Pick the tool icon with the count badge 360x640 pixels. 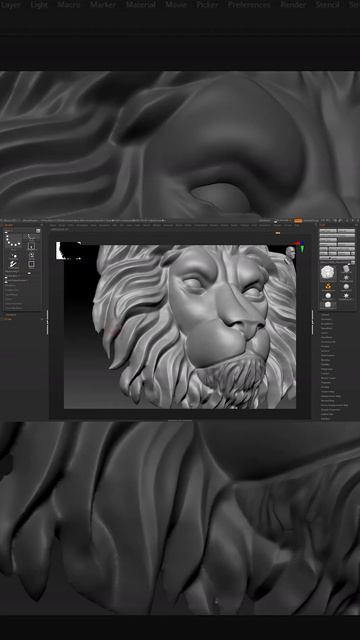347,269
